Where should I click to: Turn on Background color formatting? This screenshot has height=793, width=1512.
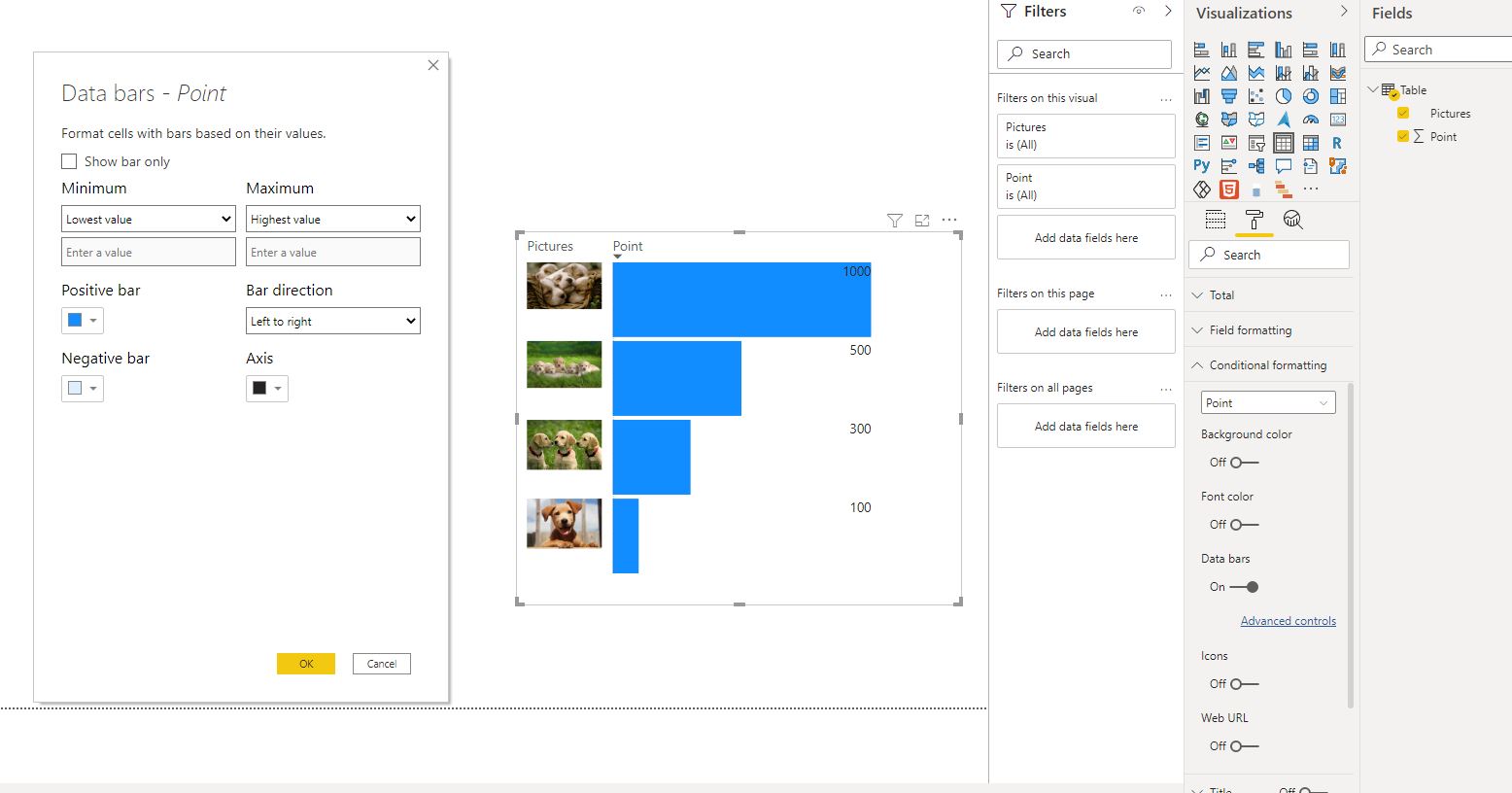pos(1244,463)
